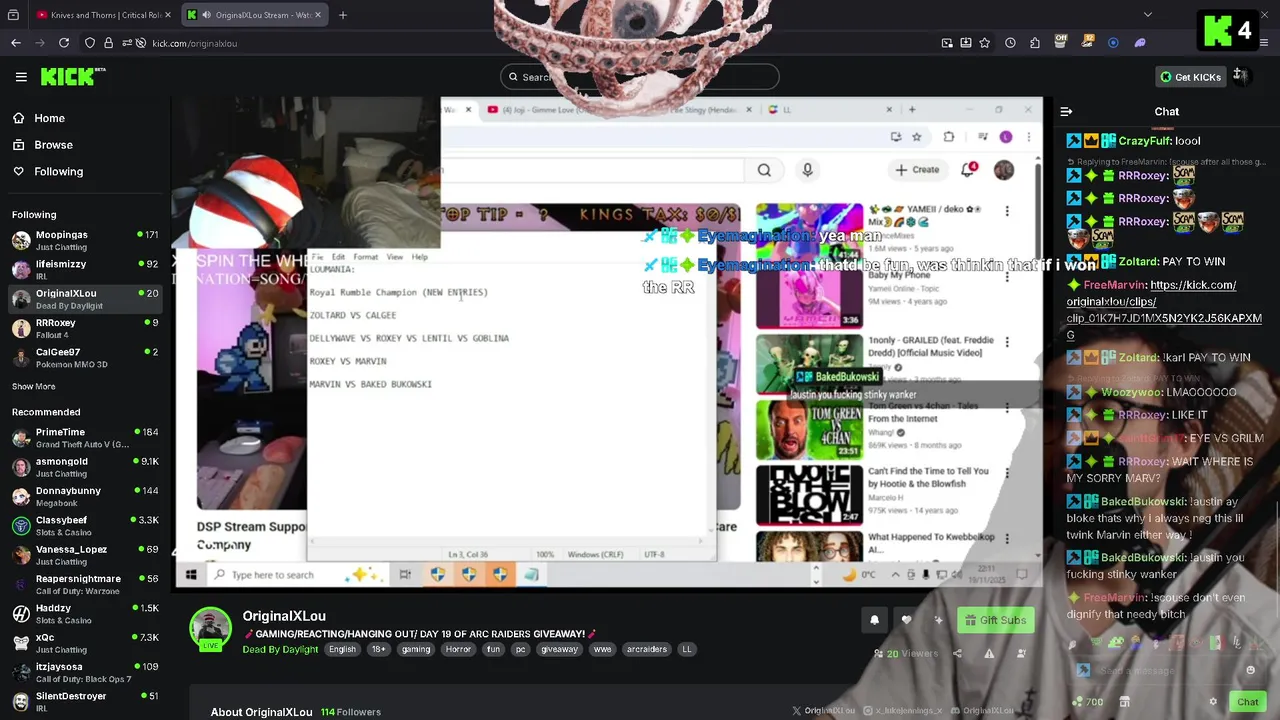Image resolution: width=1280 pixels, height=720 pixels.
Task: Open the 700 channel points balance
Action: (1088, 702)
